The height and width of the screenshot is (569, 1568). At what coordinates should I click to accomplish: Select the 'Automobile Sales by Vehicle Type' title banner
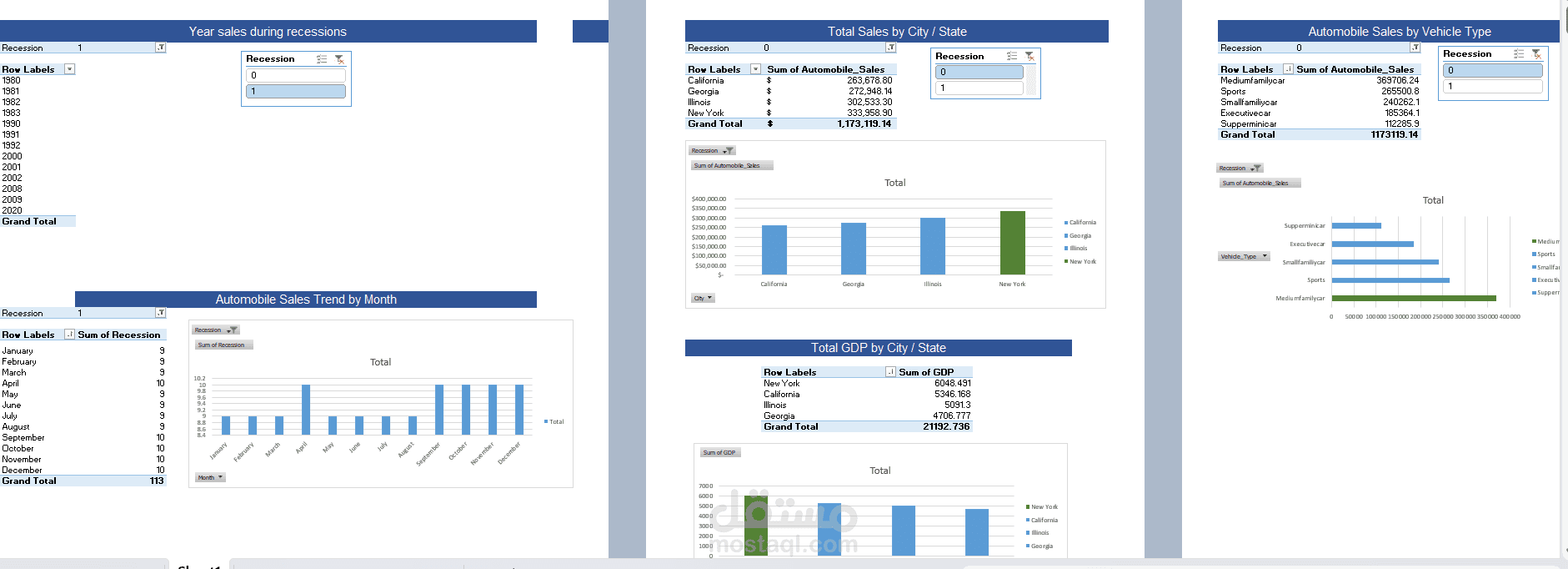[x=1389, y=32]
